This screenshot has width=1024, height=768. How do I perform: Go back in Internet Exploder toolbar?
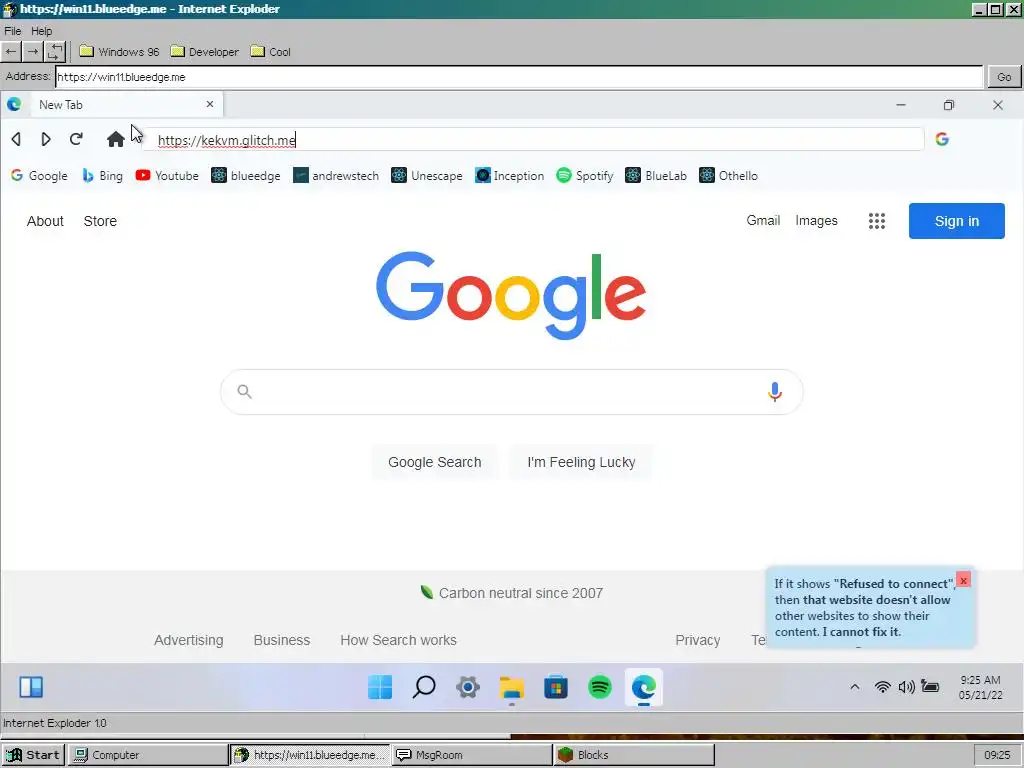tap(11, 52)
